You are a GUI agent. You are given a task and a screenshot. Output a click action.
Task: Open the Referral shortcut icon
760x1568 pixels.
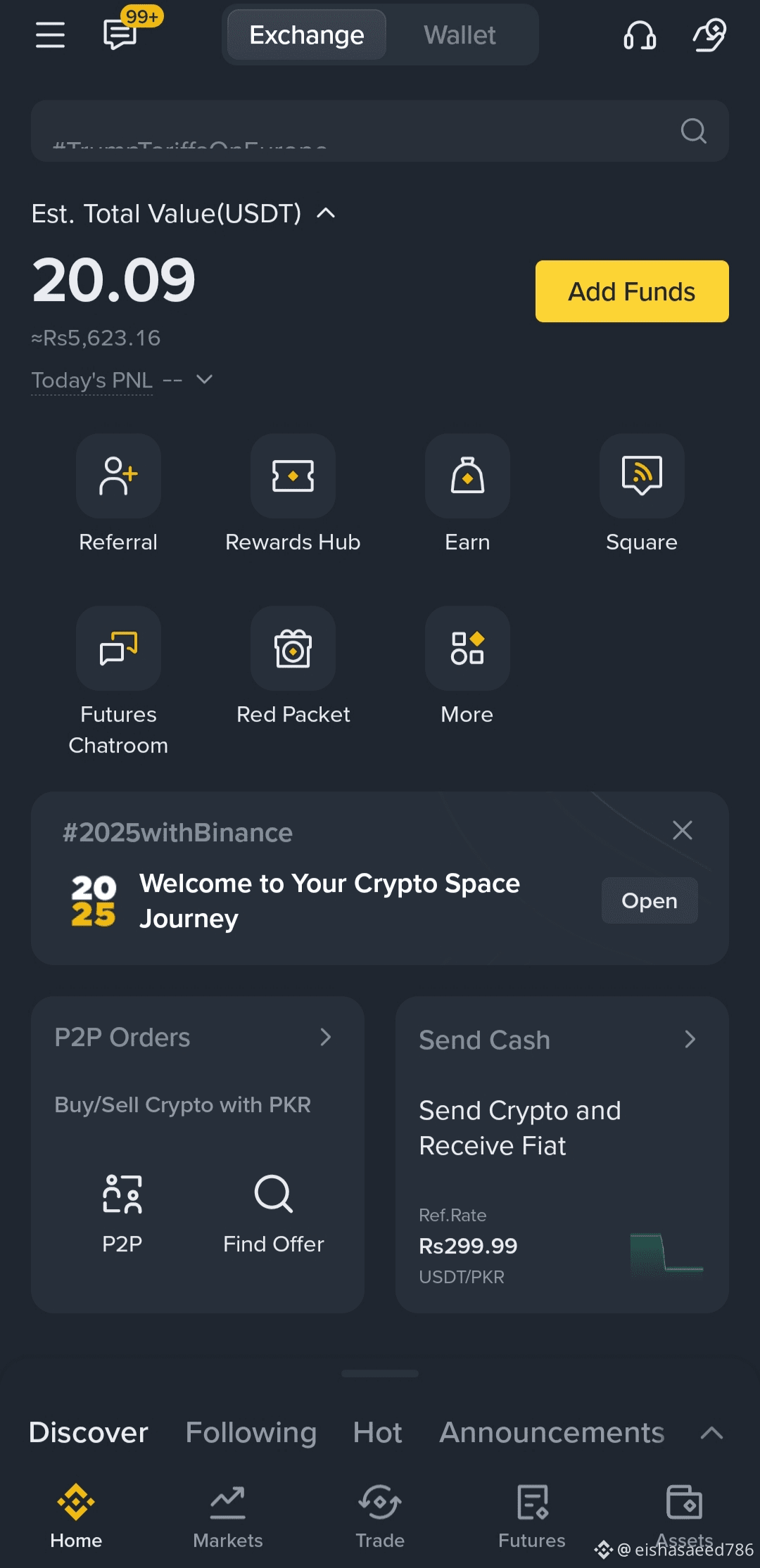tap(118, 476)
